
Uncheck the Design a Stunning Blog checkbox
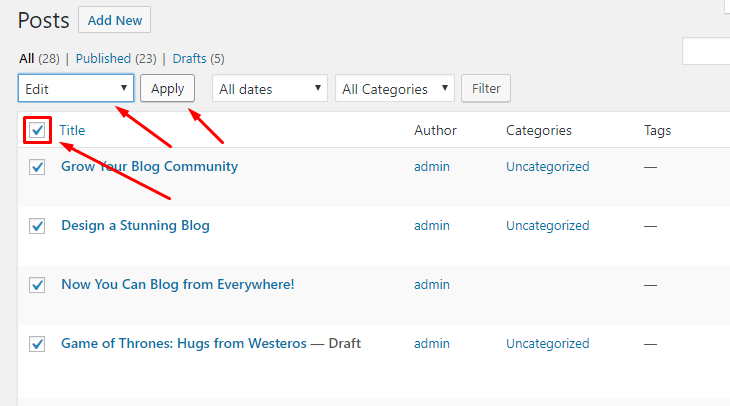(37, 226)
